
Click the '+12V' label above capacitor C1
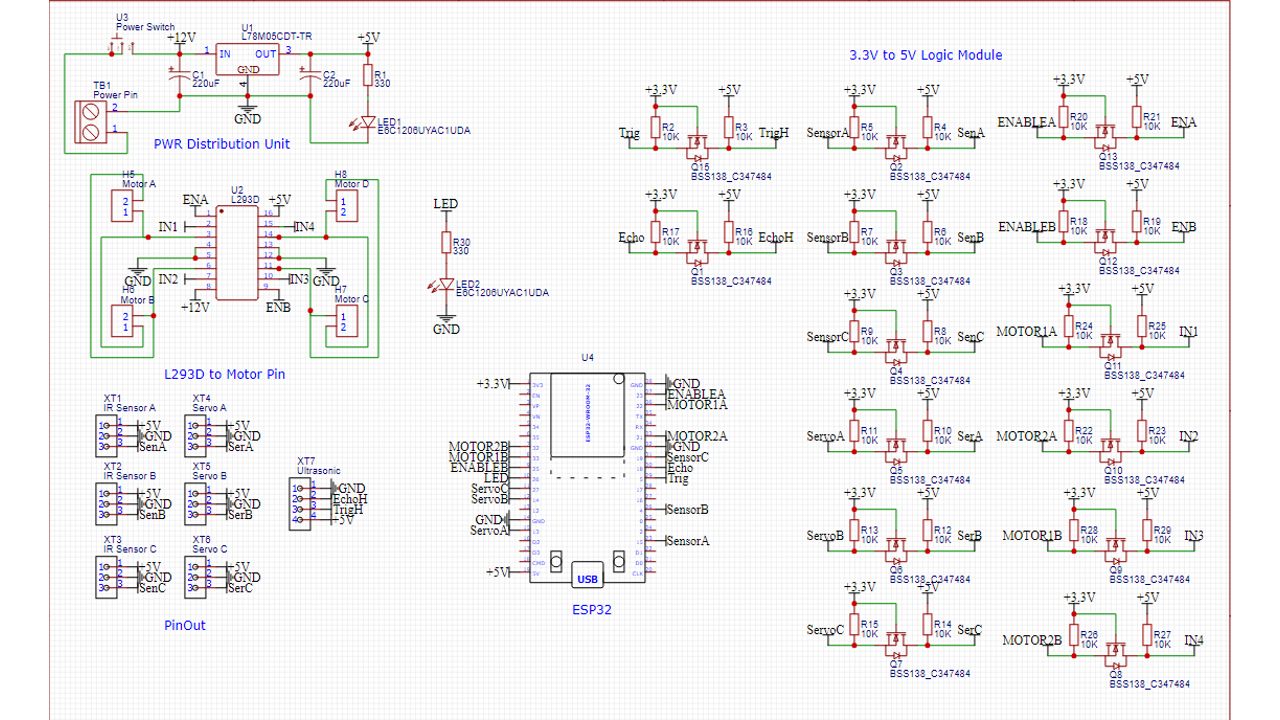(181, 38)
